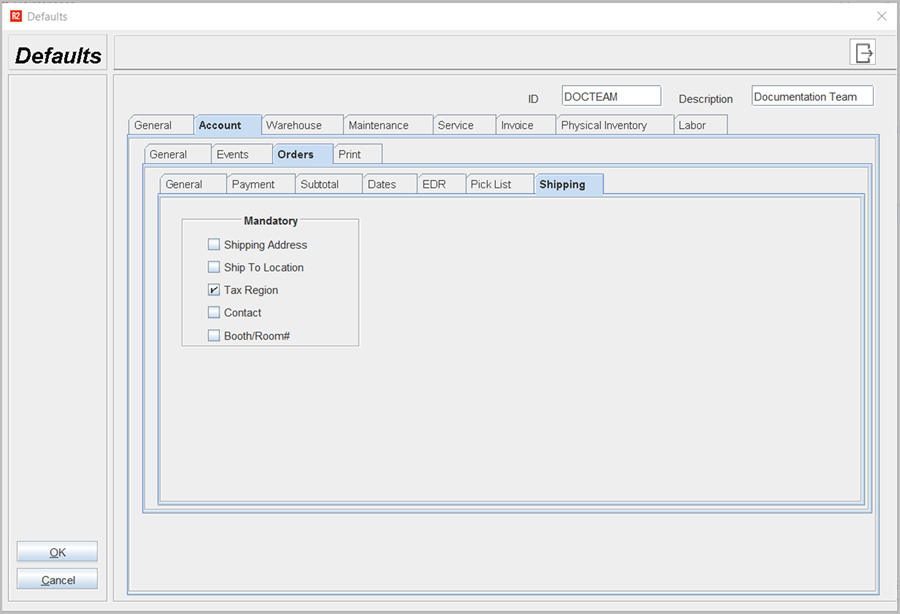
Task: Uncheck the Tax Region checkbox
Action: point(214,290)
